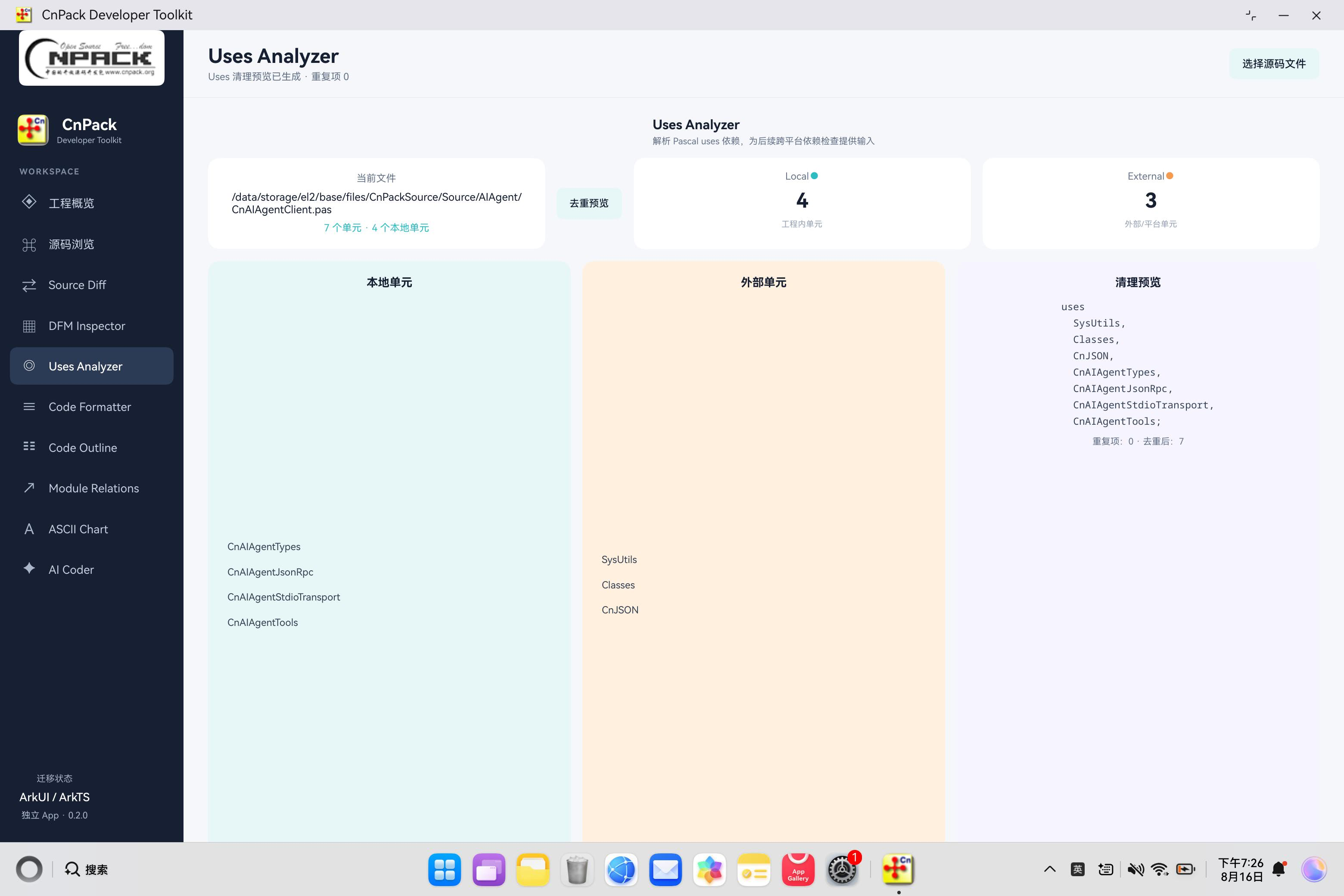
Task: Open App Gallery in dock
Action: [x=798, y=869]
